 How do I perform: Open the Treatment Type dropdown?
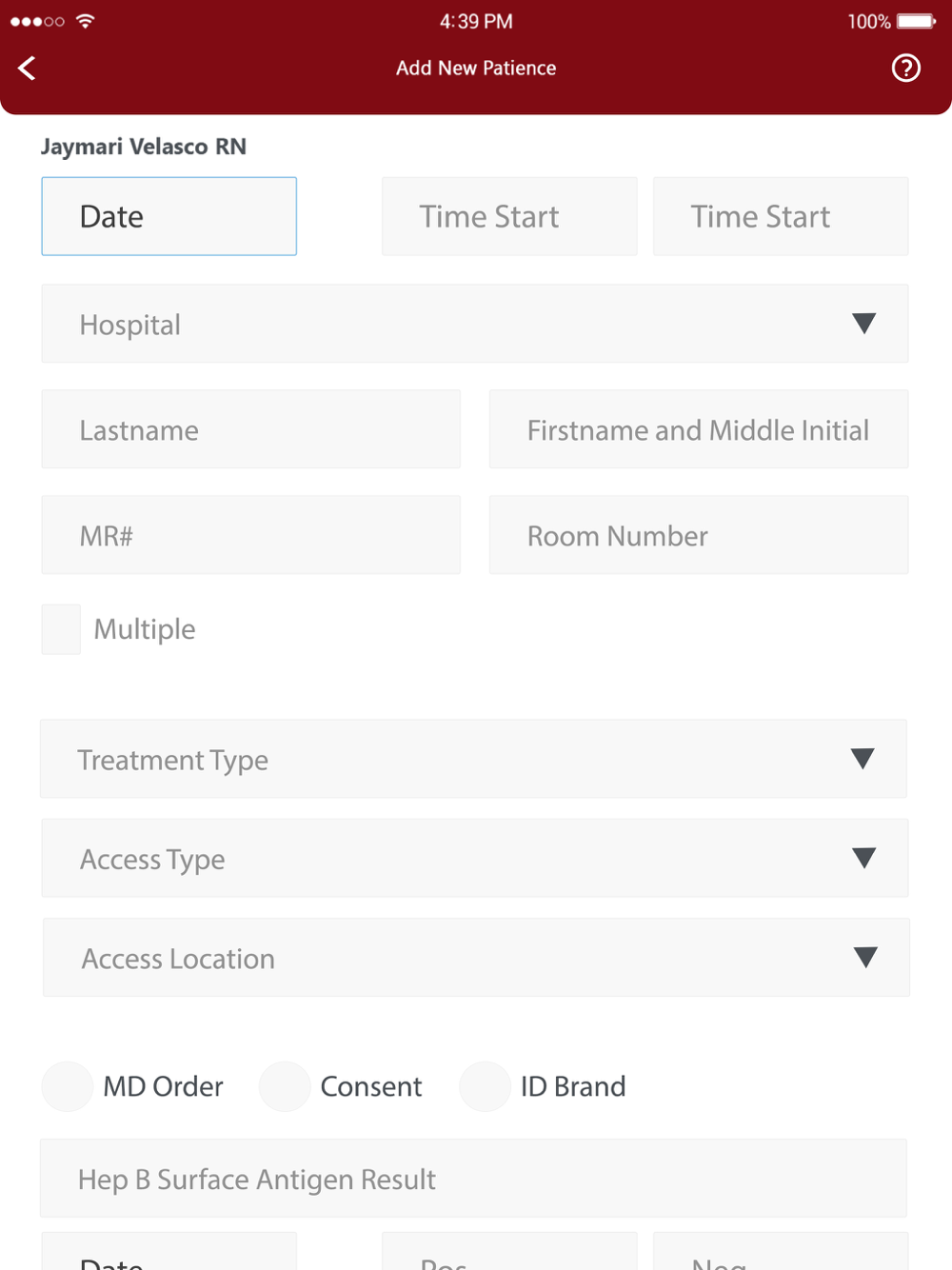click(x=473, y=759)
